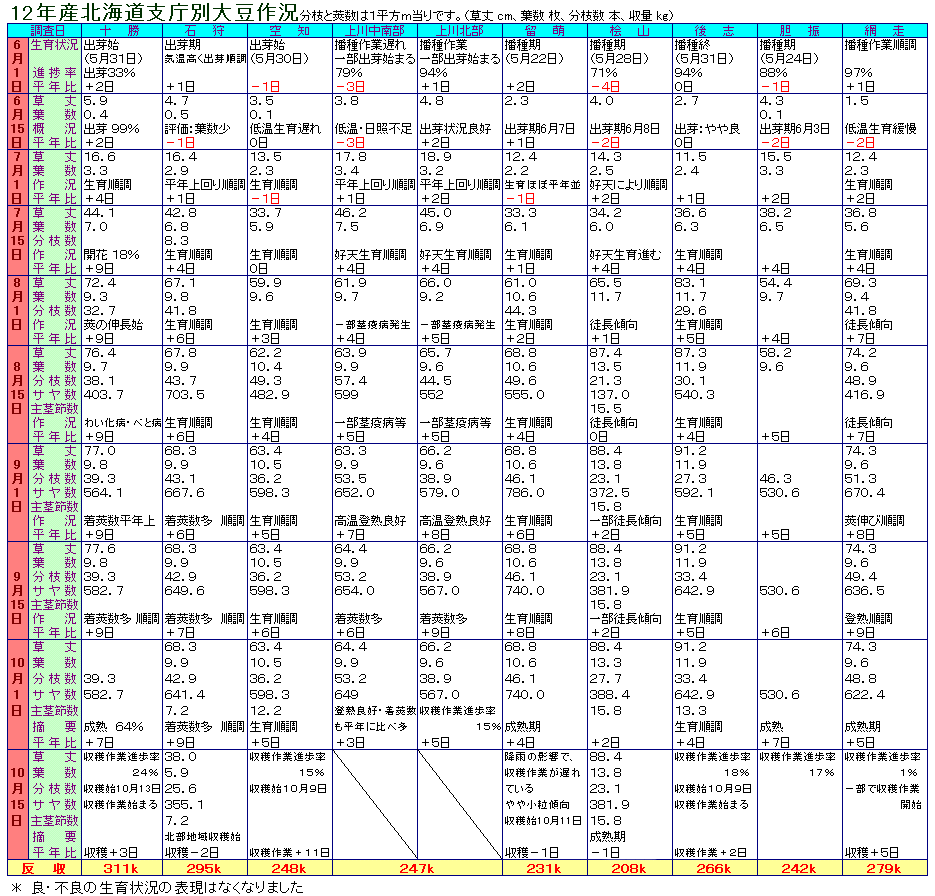Select the 231k yield value
Screen dimensions: 935x896
point(544,868)
